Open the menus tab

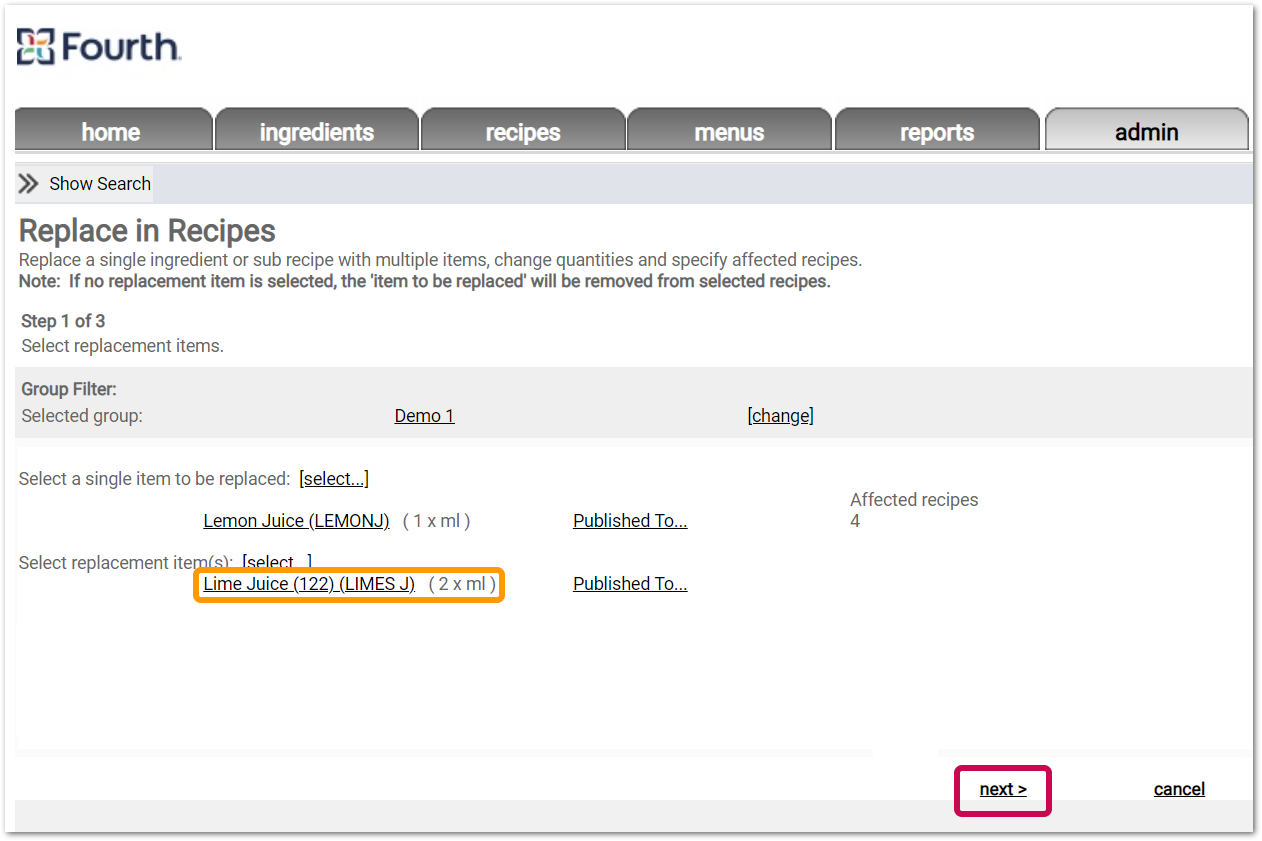[x=729, y=132]
